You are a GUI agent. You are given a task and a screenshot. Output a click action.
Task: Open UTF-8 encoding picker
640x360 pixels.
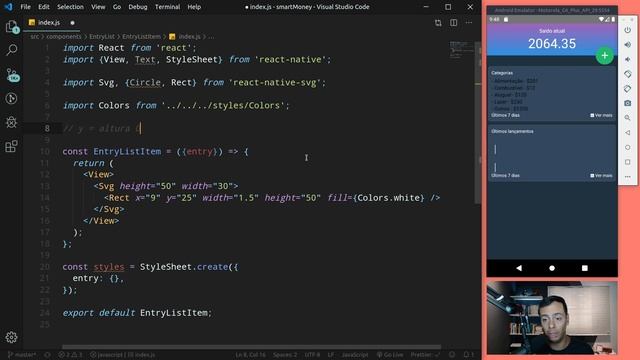(312, 355)
